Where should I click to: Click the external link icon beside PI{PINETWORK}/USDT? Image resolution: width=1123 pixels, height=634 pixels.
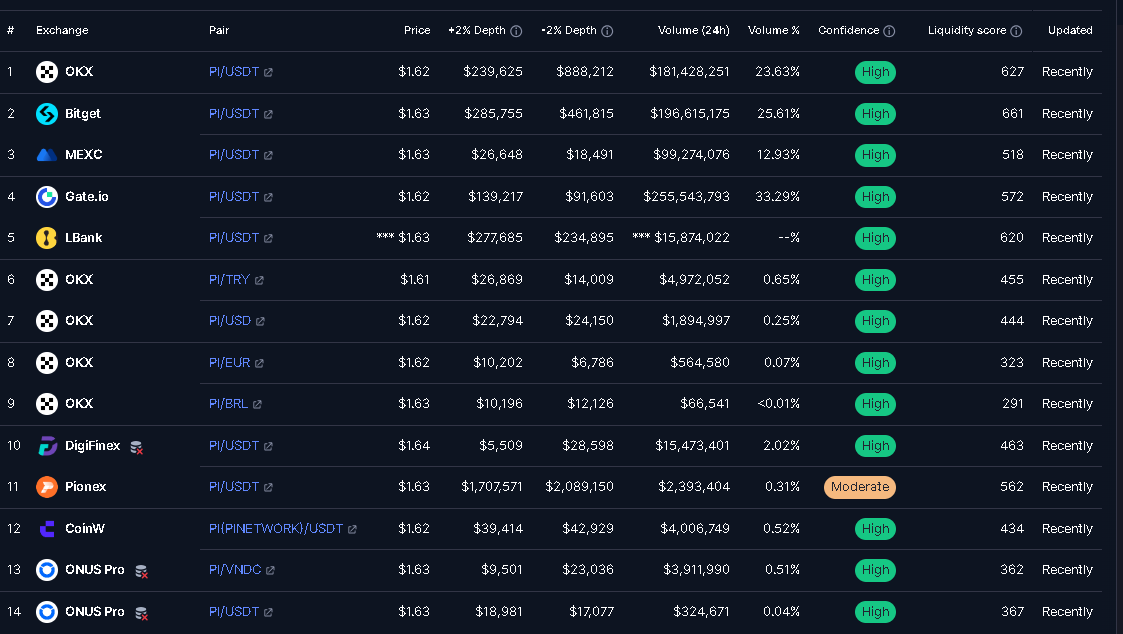pos(352,529)
